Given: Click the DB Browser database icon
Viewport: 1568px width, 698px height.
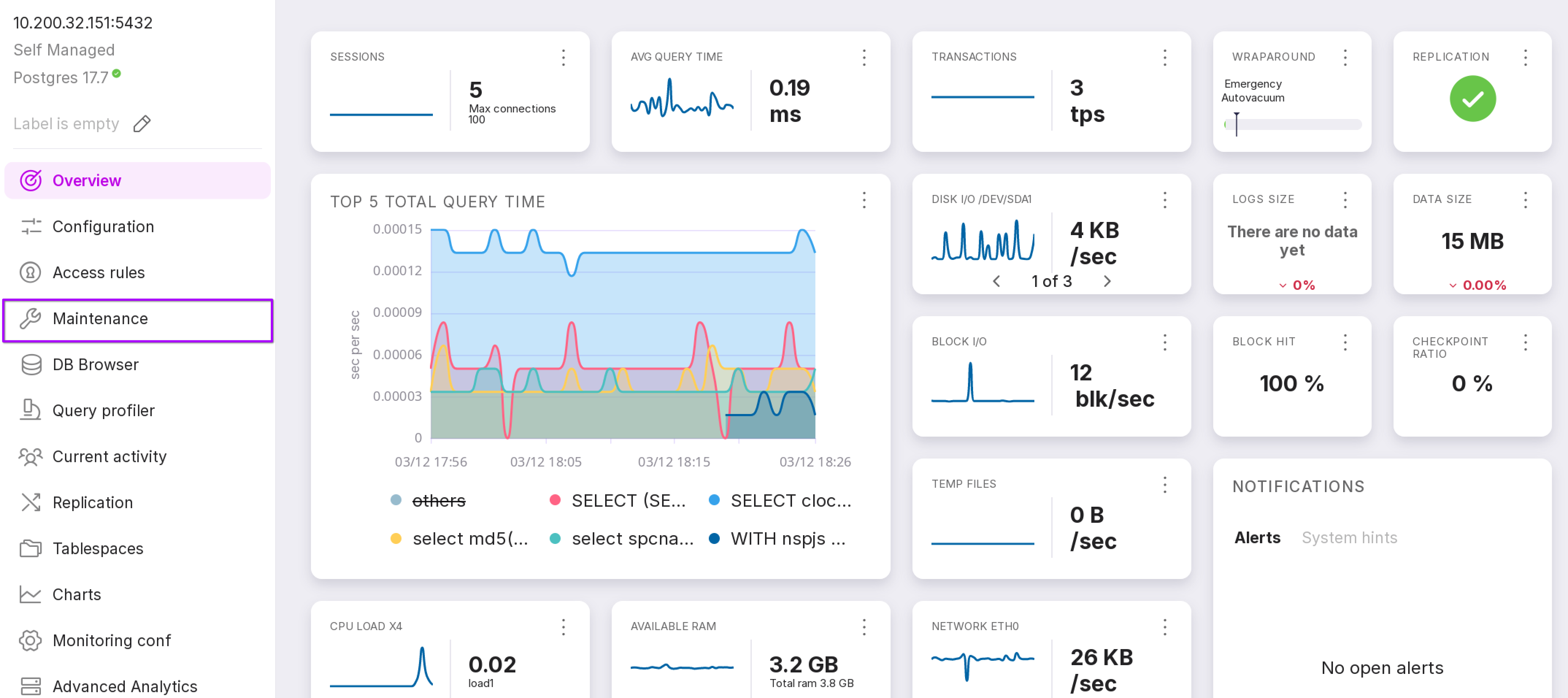Looking at the screenshot, I should (30, 364).
